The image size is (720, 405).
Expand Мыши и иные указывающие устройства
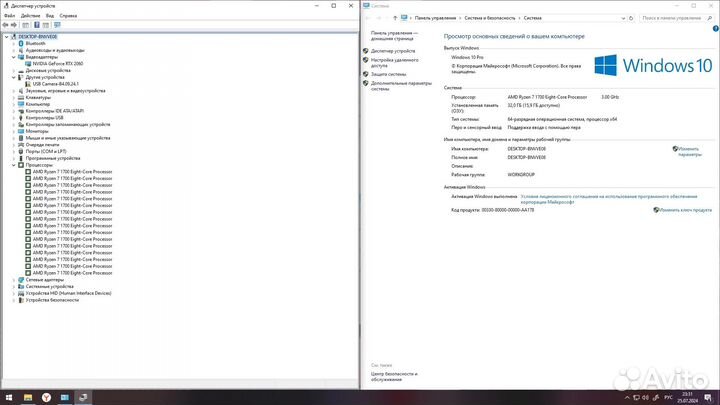point(14,138)
